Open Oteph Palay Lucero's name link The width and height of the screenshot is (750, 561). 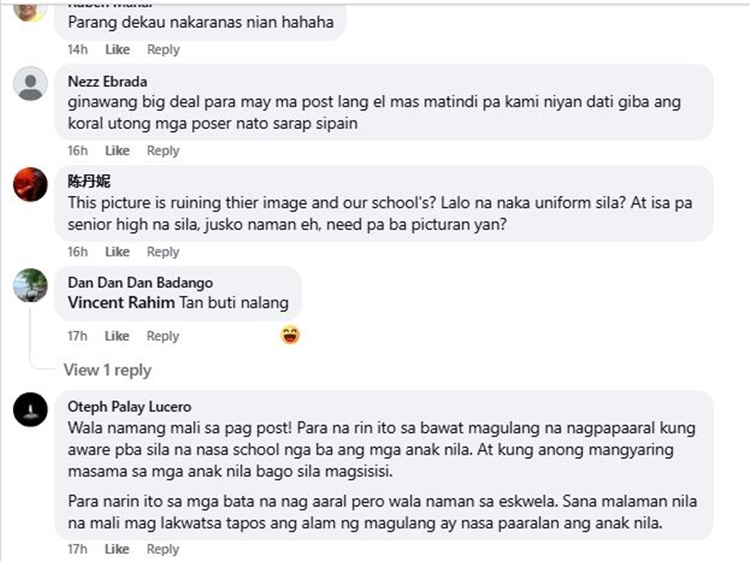(x=130, y=407)
